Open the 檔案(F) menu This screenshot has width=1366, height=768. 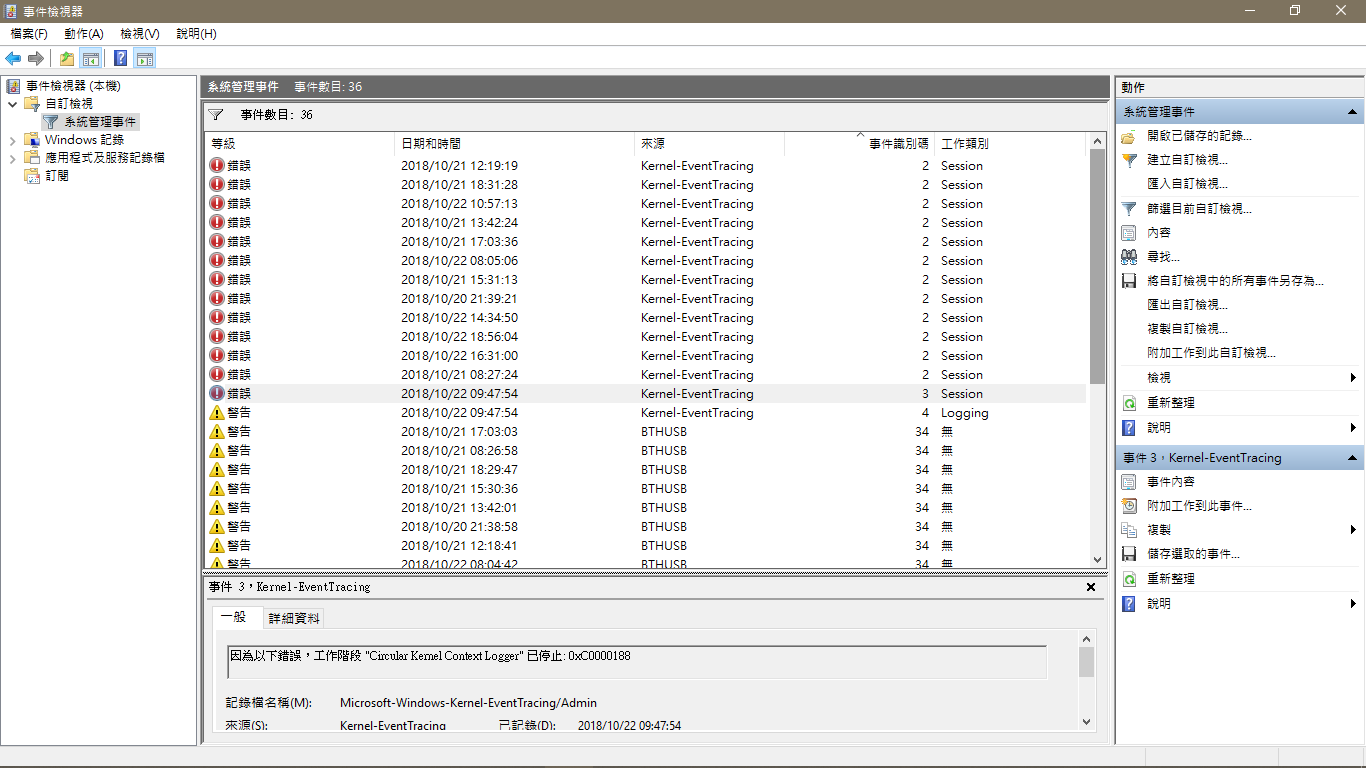[x=29, y=34]
